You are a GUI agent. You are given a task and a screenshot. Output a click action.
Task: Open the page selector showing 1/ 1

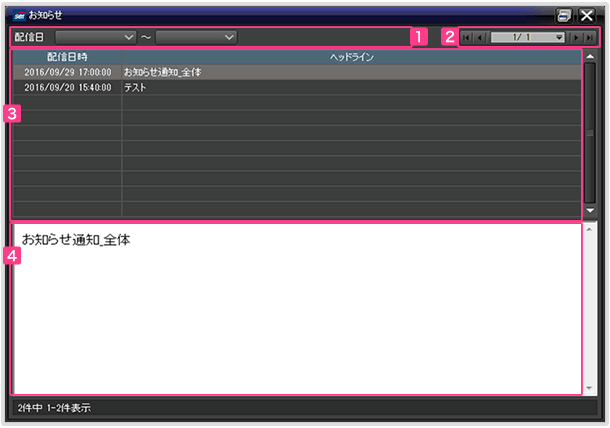(x=528, y=37)
